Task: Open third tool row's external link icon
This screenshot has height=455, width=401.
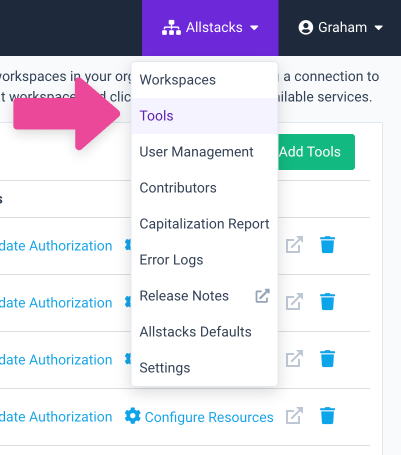Action: coord(294,359)
